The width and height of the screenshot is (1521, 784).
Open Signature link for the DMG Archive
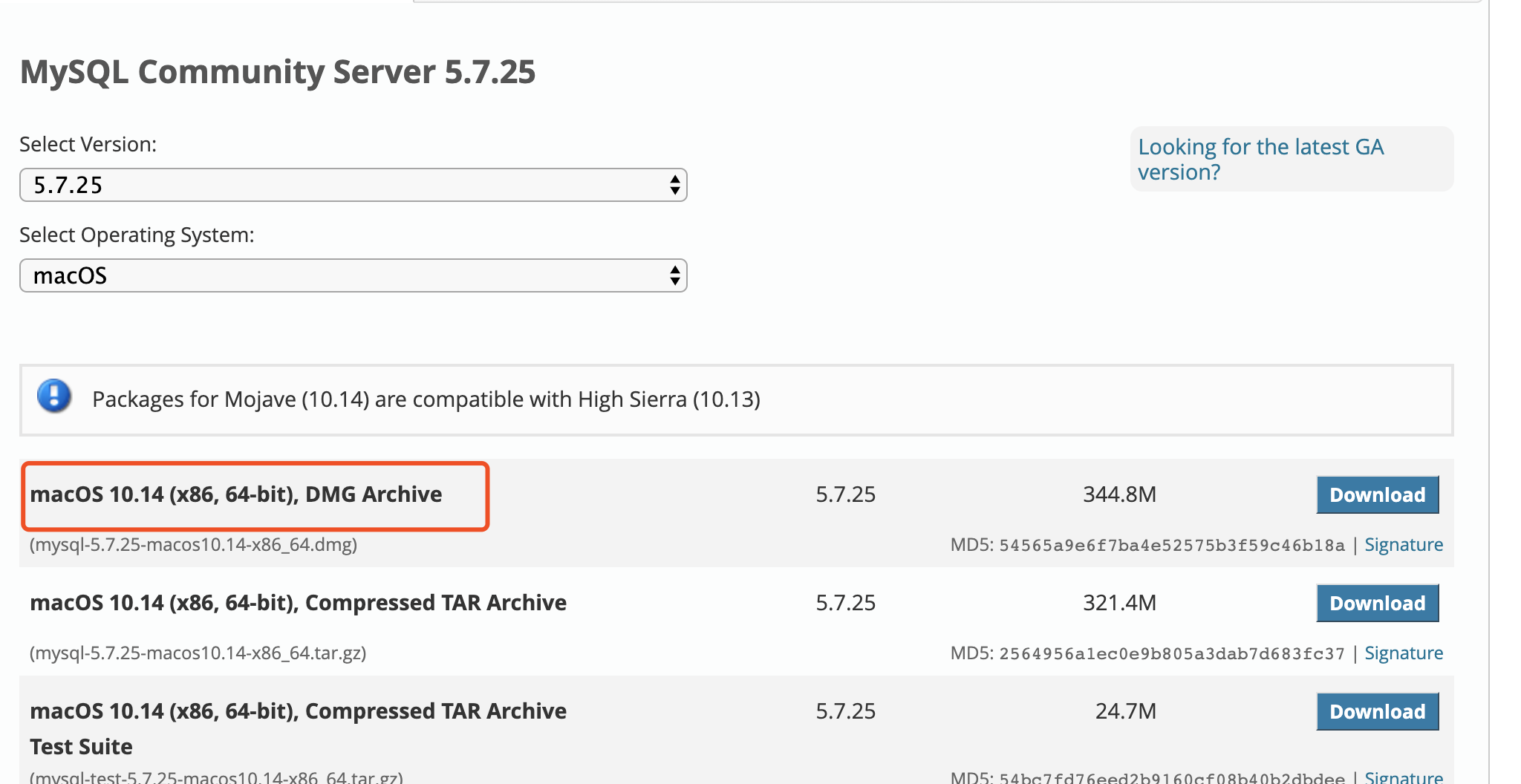click(x=1403, y=545)
